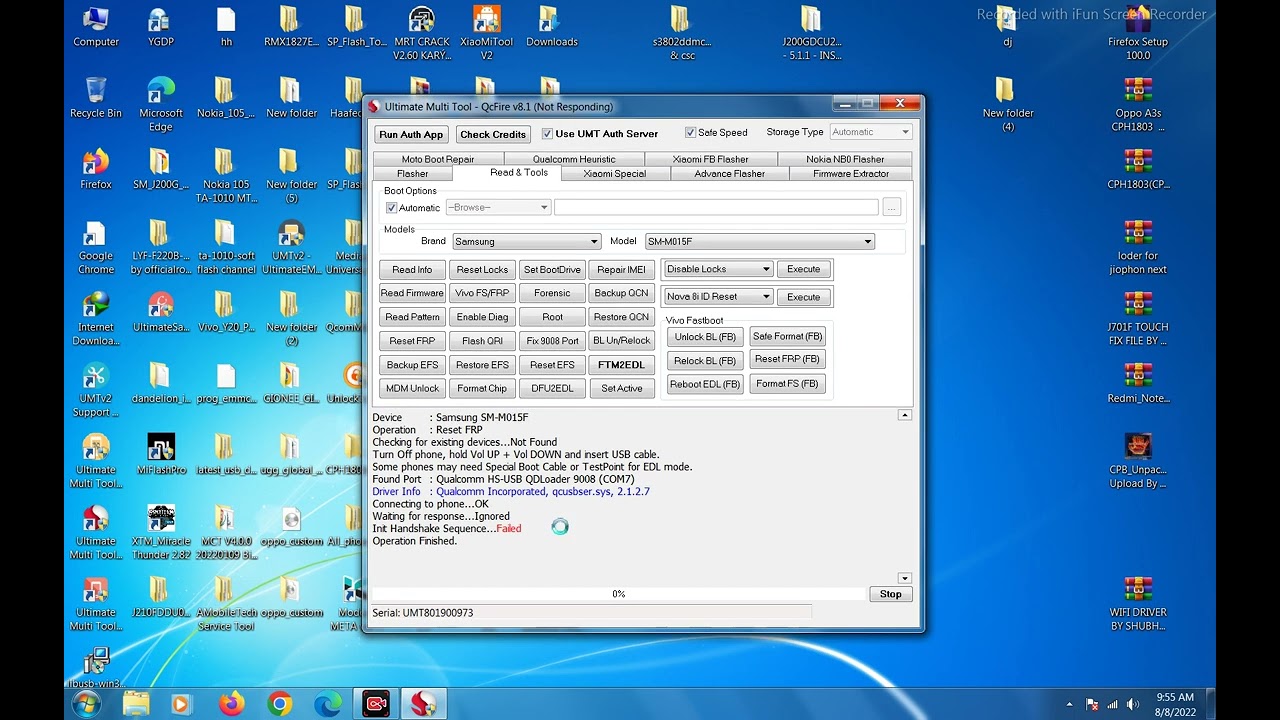Click the boot file path field

[x=716, y=207]
